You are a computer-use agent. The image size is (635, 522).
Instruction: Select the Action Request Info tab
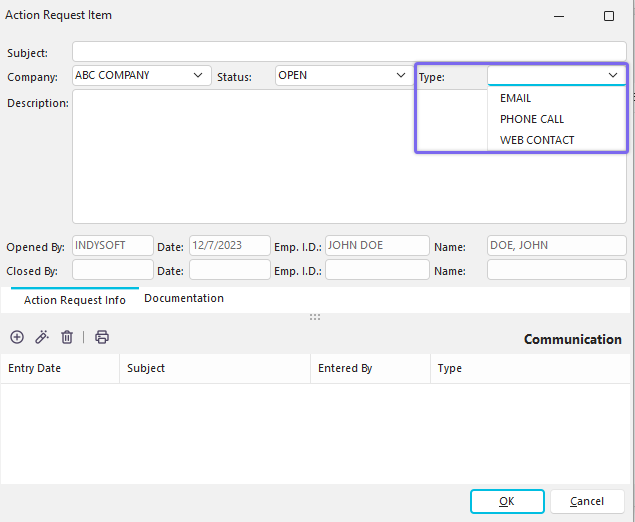tap(75, 299)
